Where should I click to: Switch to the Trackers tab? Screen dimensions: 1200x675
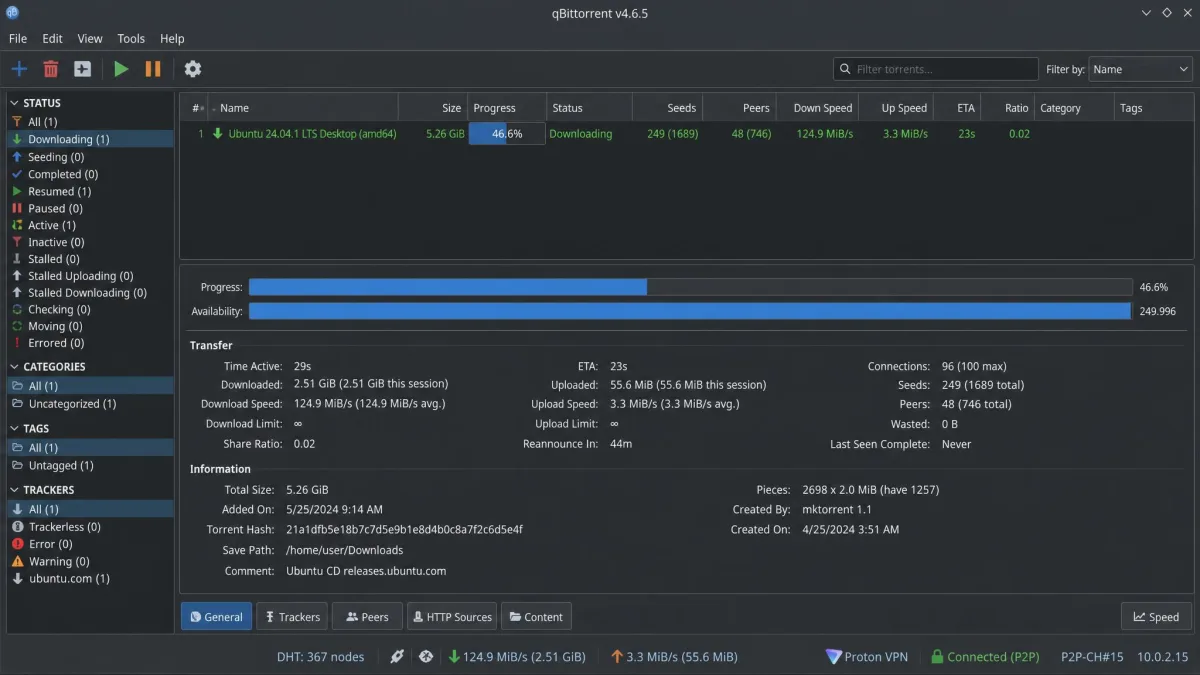pos(291,617)
